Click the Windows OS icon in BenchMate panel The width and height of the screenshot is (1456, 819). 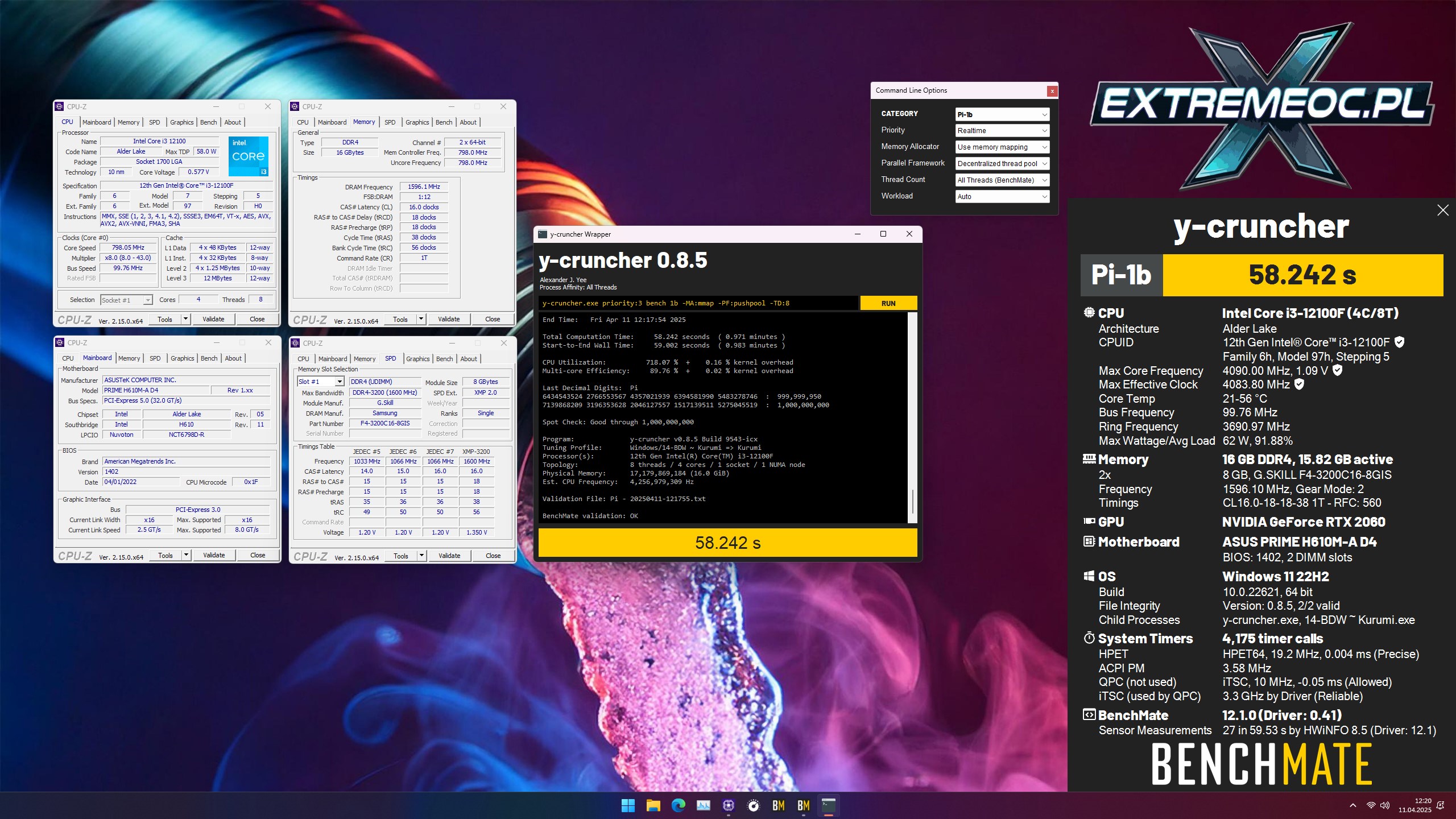1089,576
